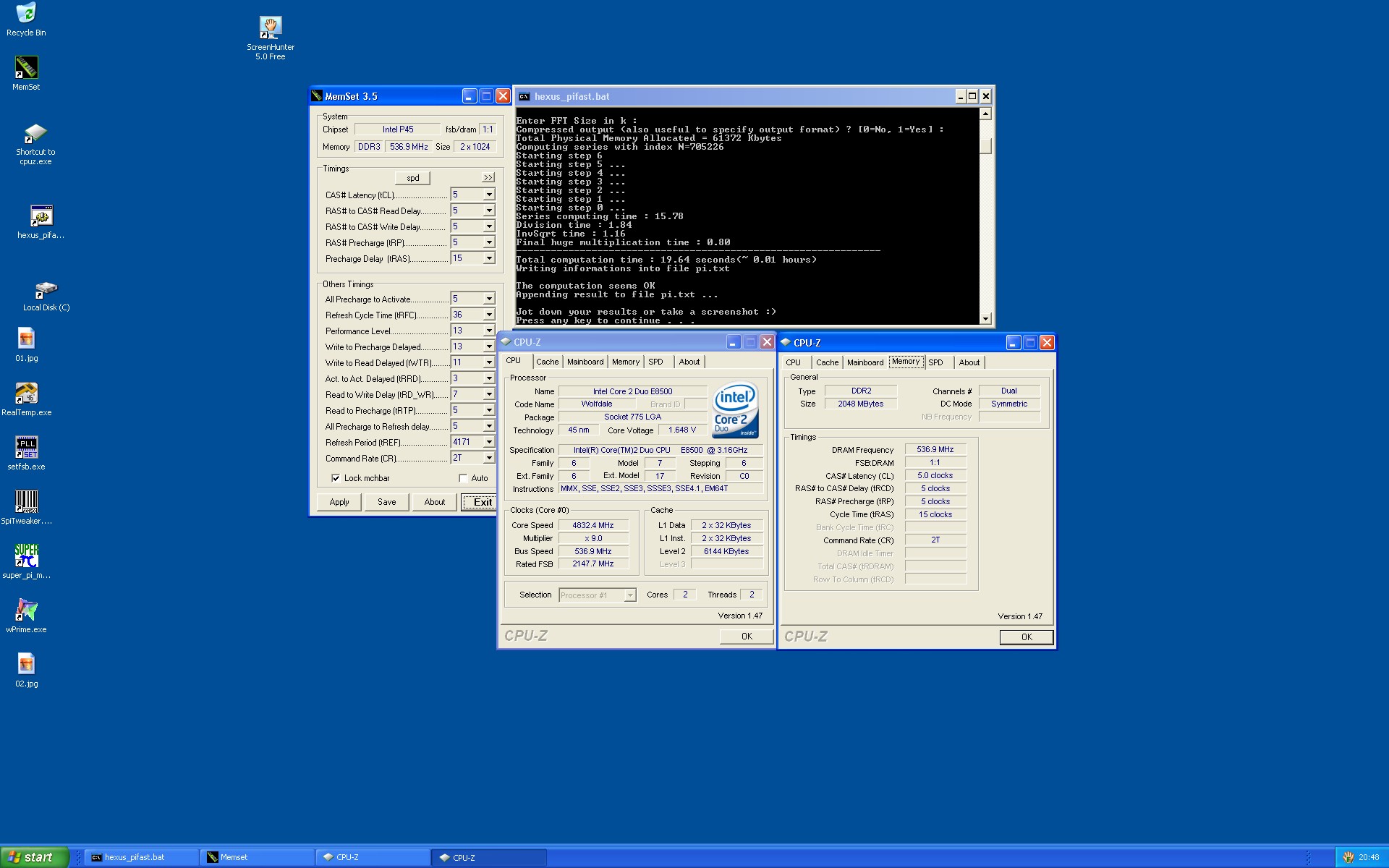Click the console scrollbar up arrow
This screenshot has width=1389, height=868.
985,114
